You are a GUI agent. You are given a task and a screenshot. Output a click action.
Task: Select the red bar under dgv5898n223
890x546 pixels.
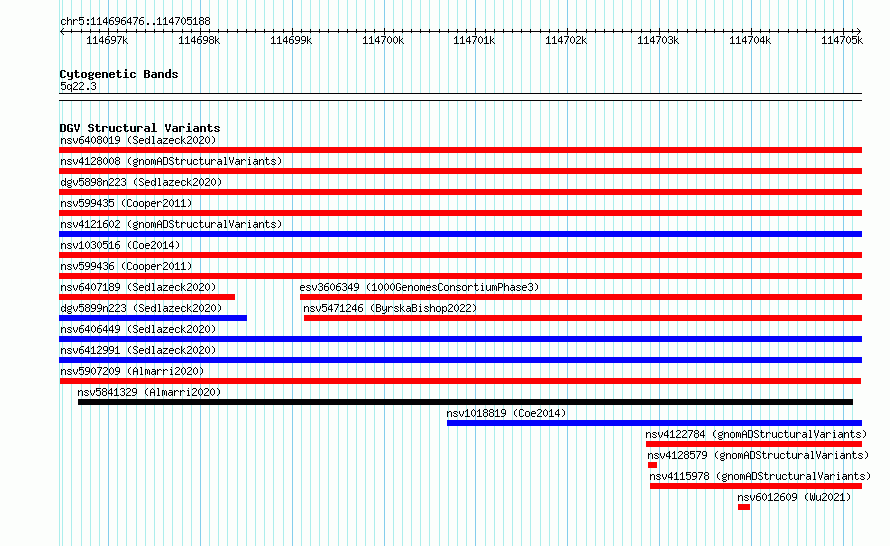click(x=460, y=192)
